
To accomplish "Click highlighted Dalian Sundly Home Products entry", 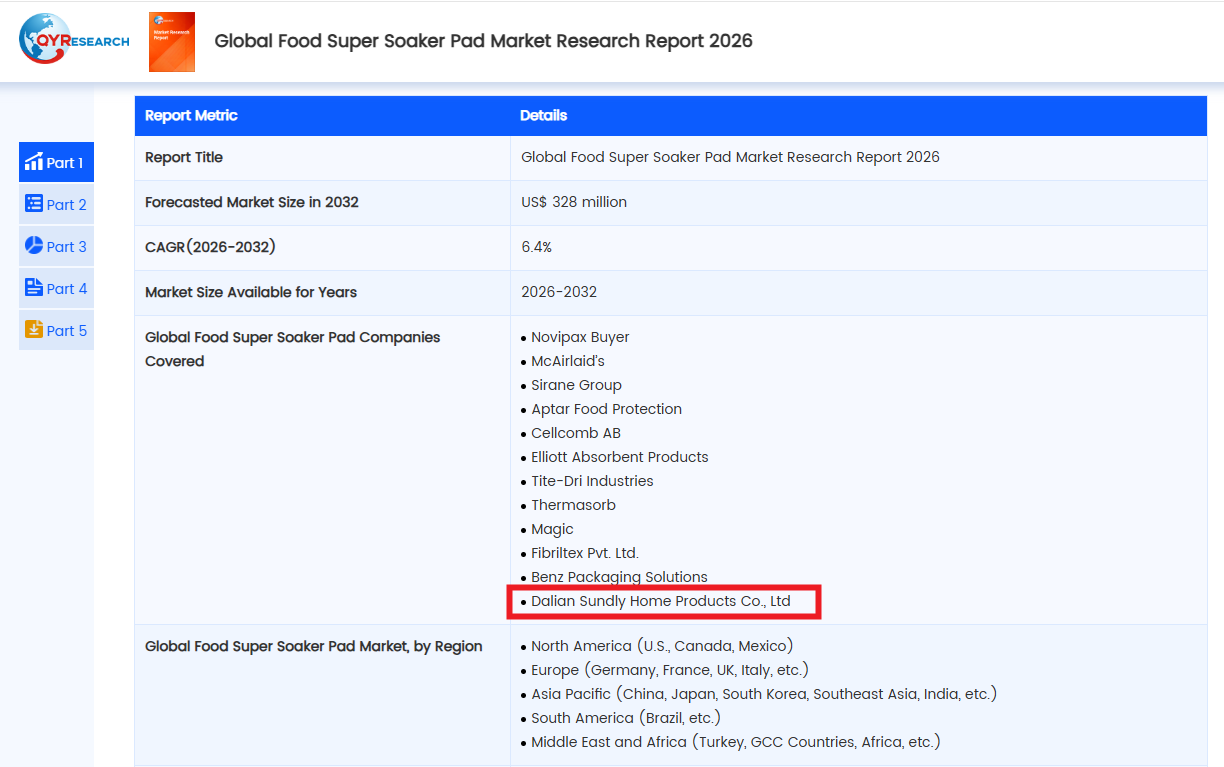I will click(x=660, y=601).
